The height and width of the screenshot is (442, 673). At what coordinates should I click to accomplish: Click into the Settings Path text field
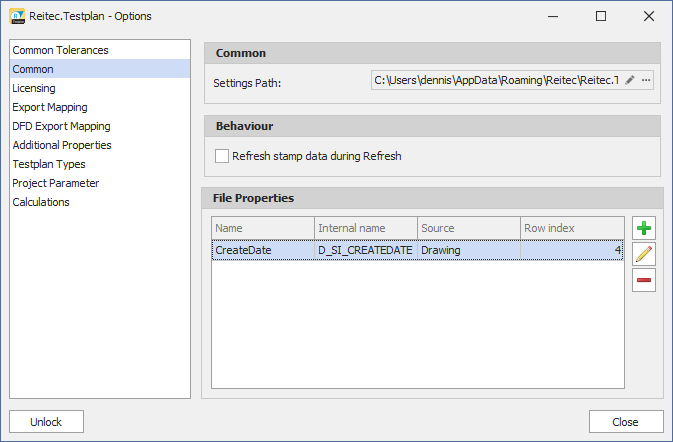[495, 80]
